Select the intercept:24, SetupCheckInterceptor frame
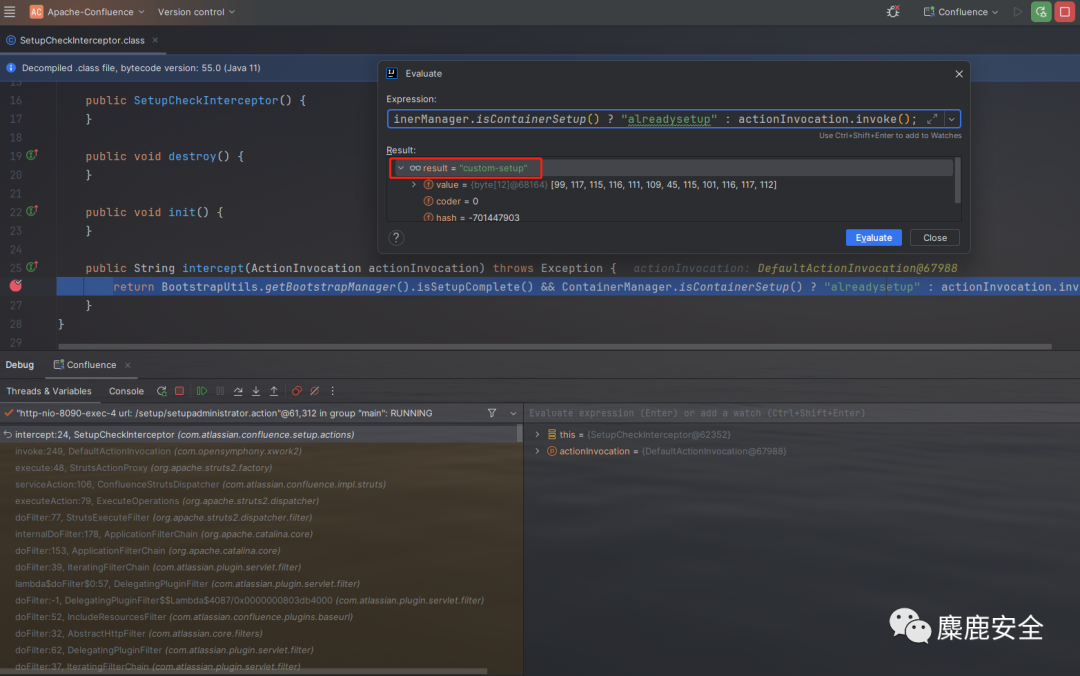 point(258,434)
